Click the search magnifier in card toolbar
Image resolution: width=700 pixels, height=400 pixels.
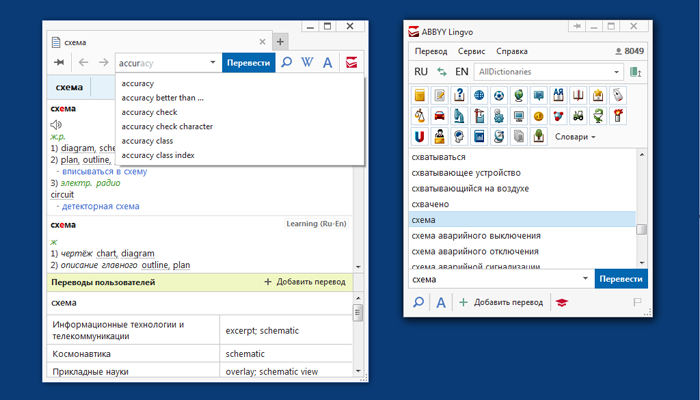pos(287,63)
